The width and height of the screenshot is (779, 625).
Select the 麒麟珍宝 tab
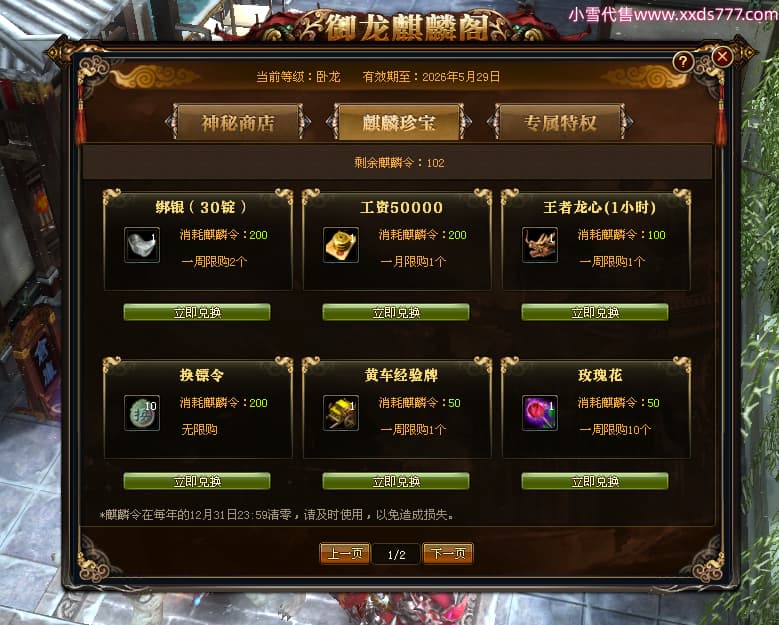point(398,122)
